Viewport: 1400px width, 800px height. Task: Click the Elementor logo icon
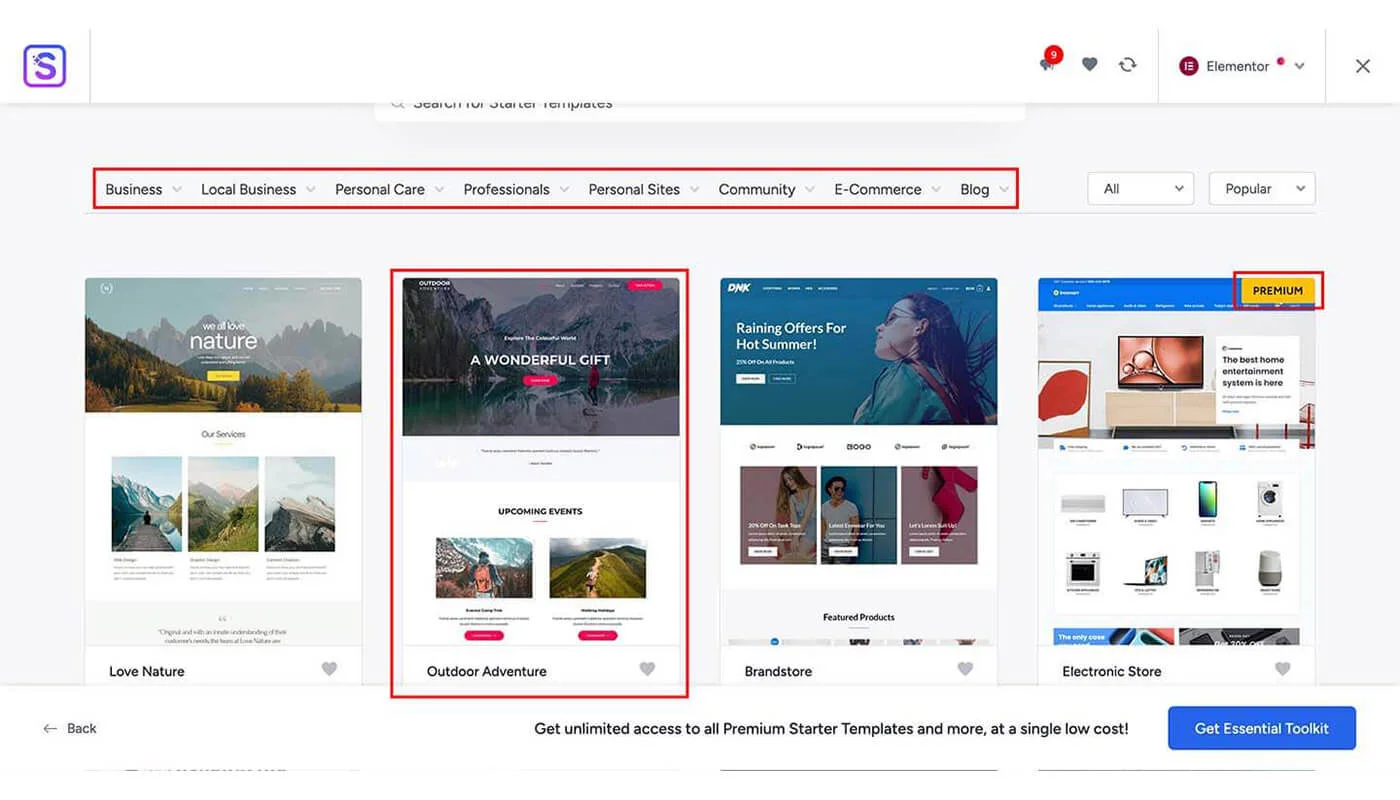1188,66
